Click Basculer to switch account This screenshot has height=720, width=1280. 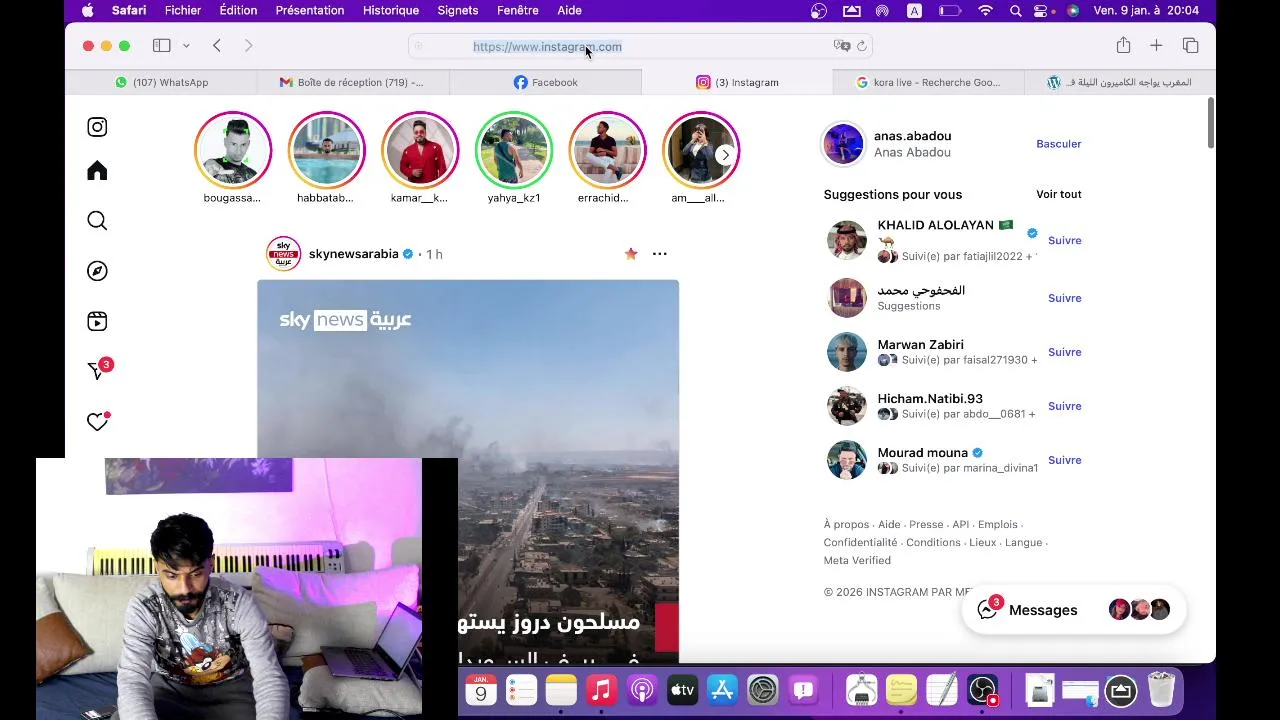(1058, 144)
